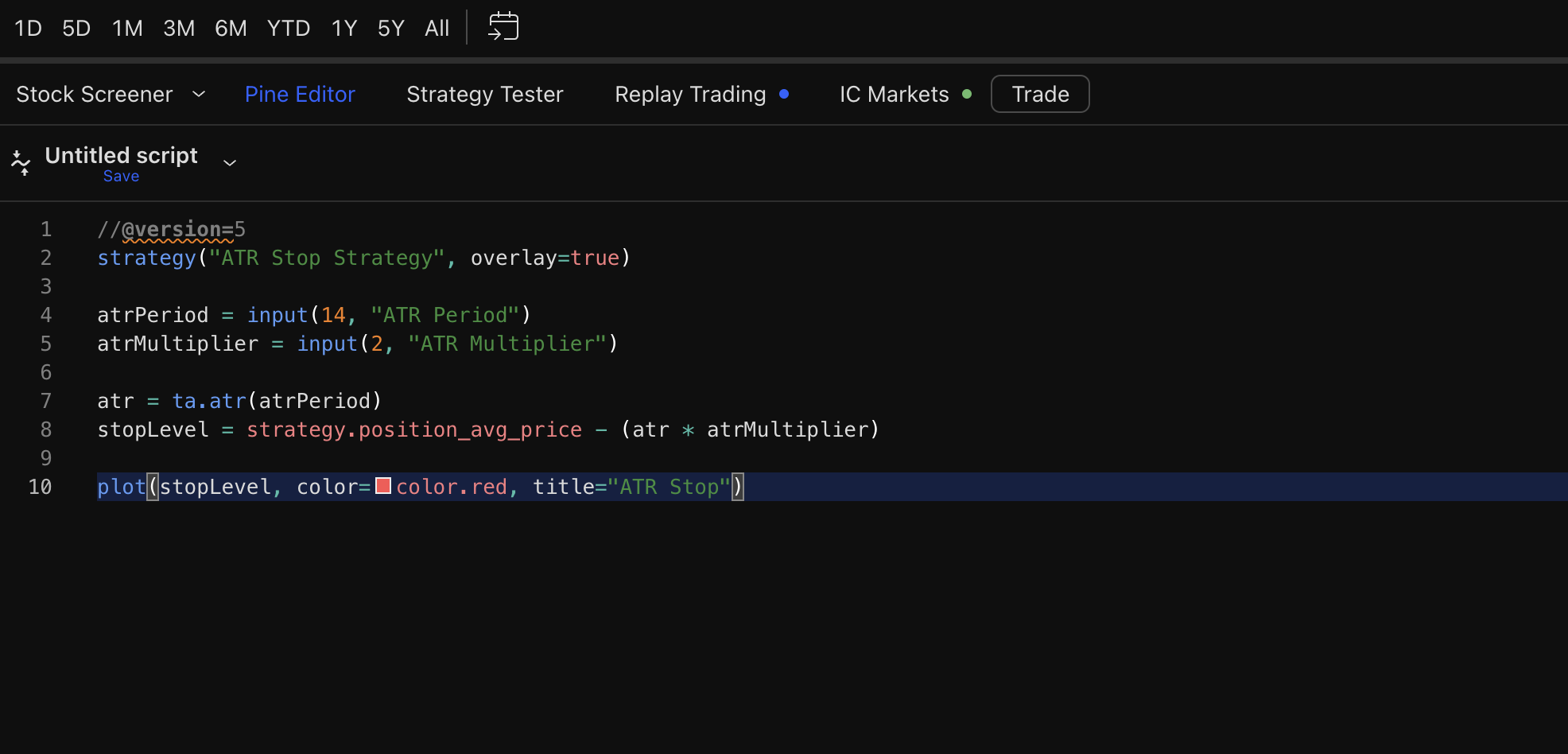
Task: Click the Pine script icon beside Untitled script
Action: coord(21,162)
